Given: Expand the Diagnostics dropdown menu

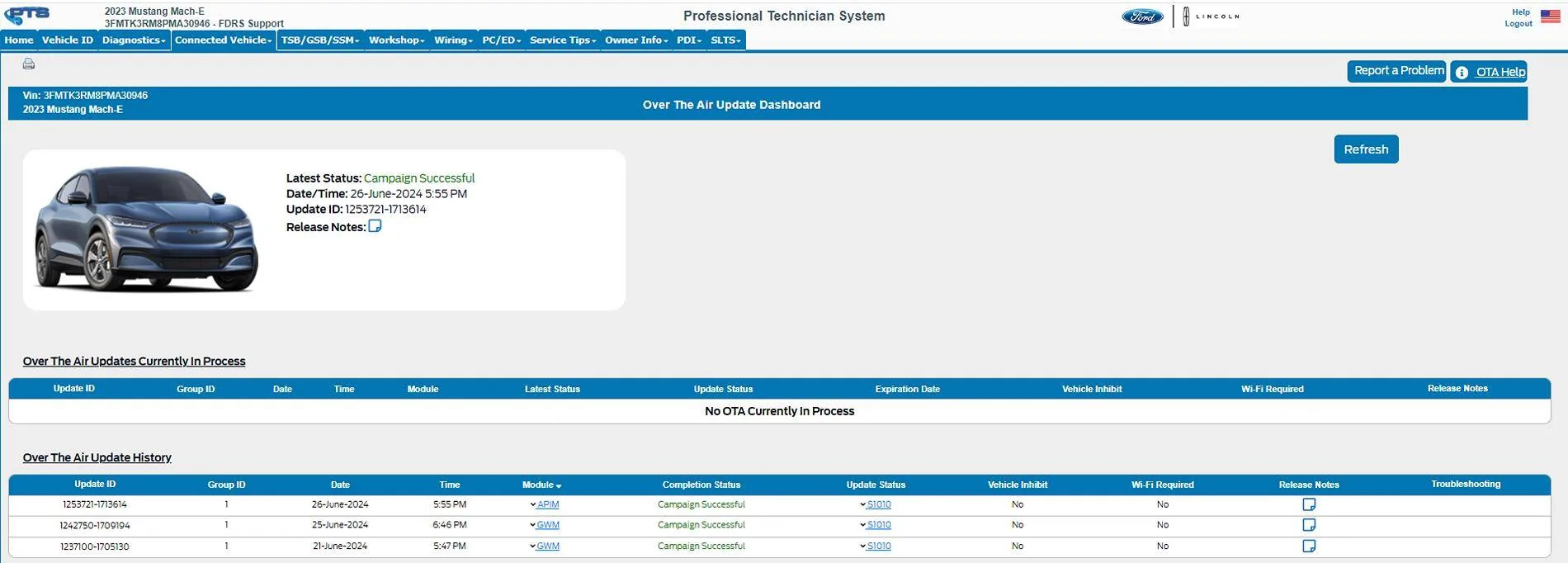Looking at the screenshot, I should pos(134,40).
